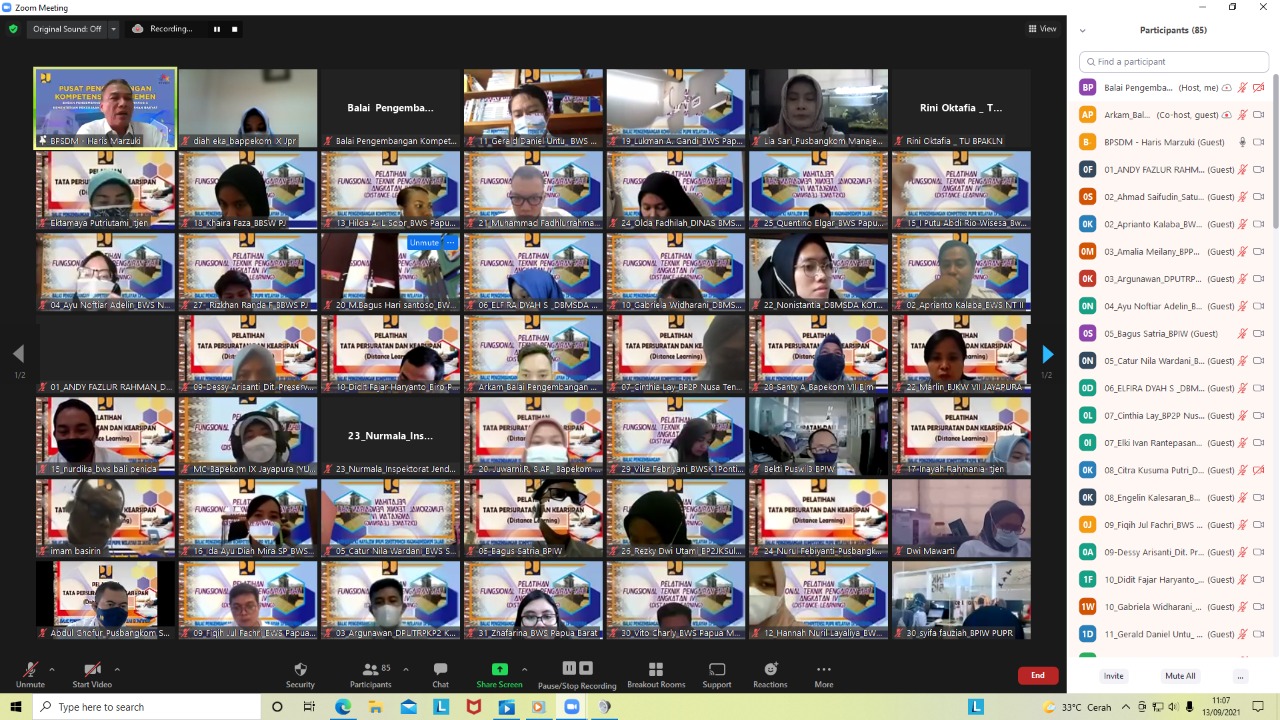Open Breakout Rooms
The width and height of the screenshot is (1280, 720).
[x=656, y=674]
